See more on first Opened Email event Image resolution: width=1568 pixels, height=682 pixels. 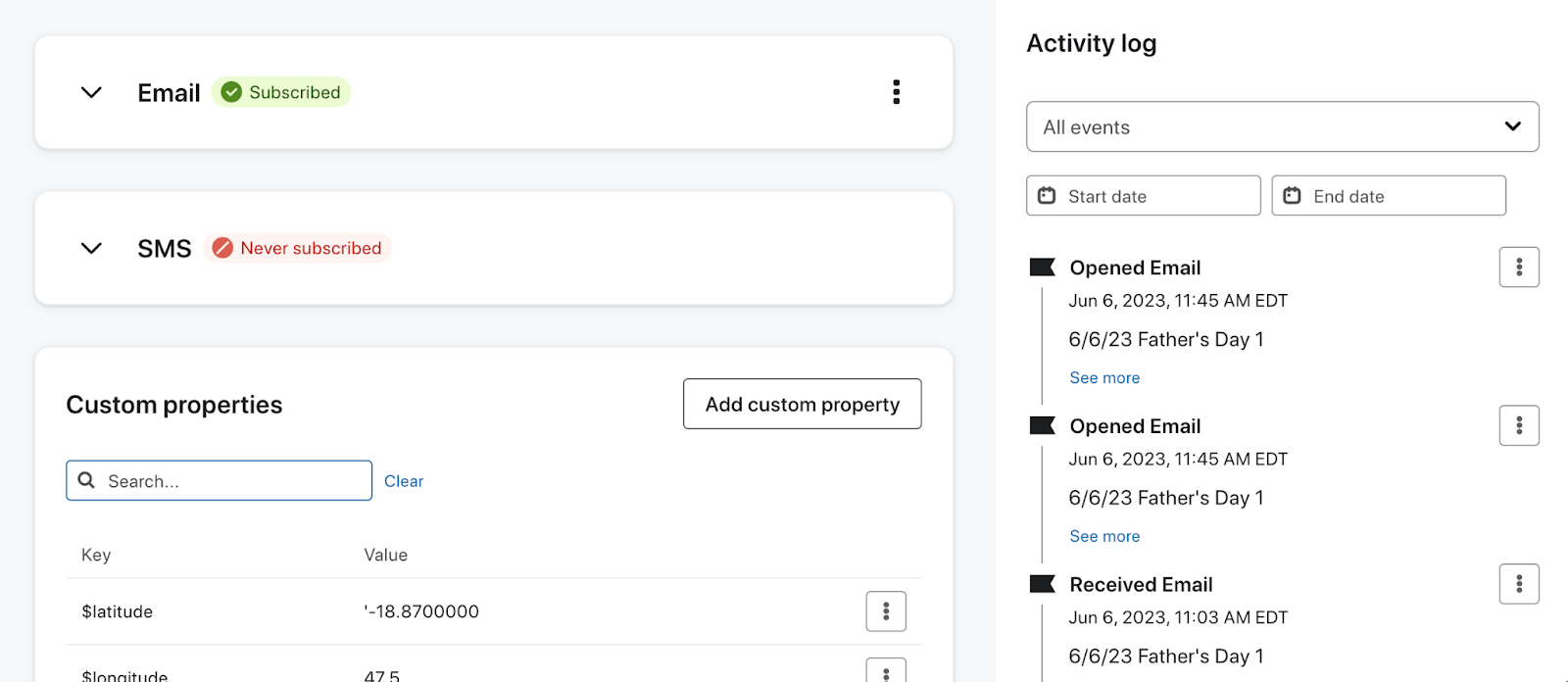(x=1104, y=377)
